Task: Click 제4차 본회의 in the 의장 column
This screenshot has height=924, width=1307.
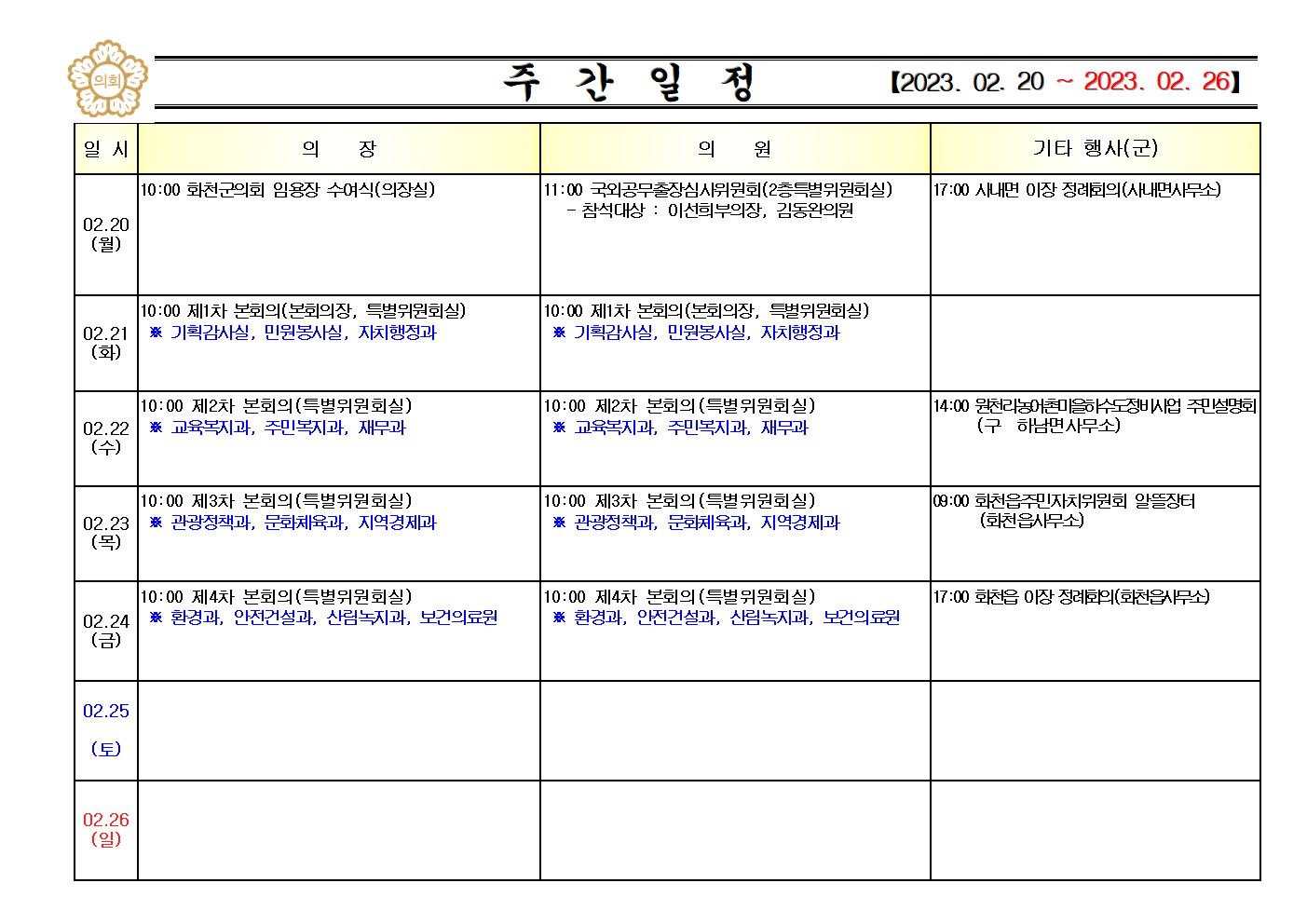Action: coord(276,597)
